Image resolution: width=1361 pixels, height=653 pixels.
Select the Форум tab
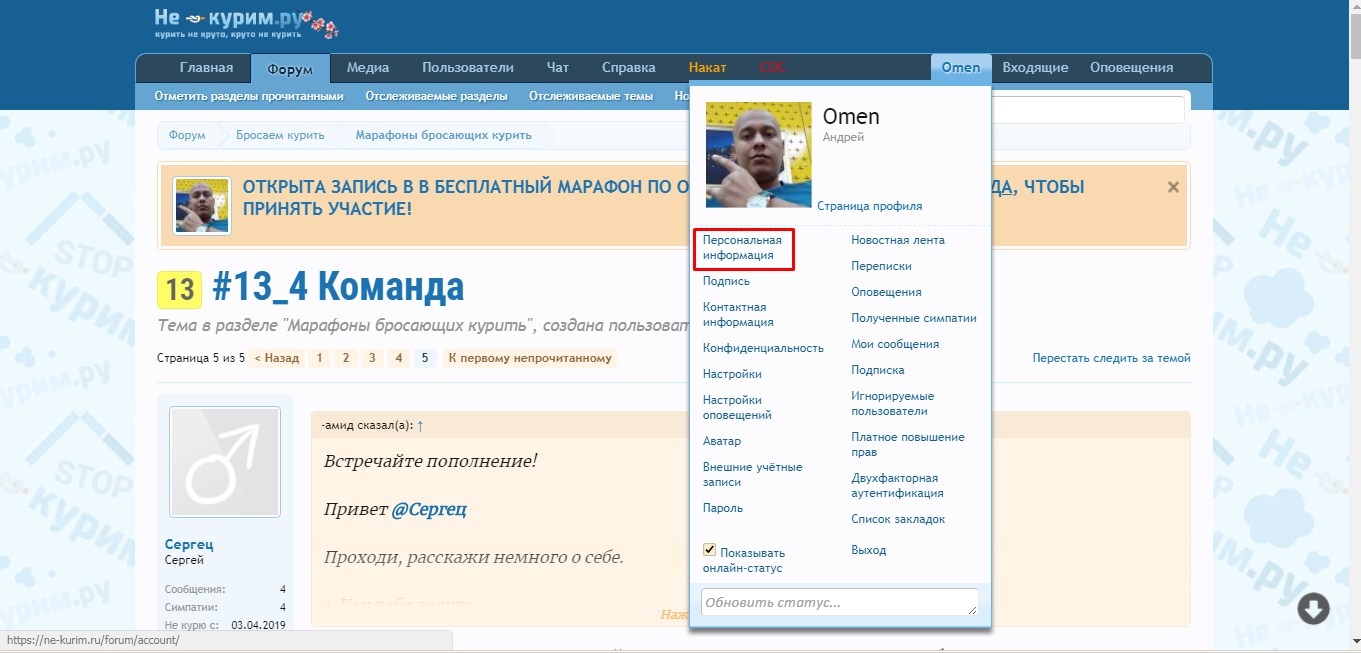tap(290, 69)
